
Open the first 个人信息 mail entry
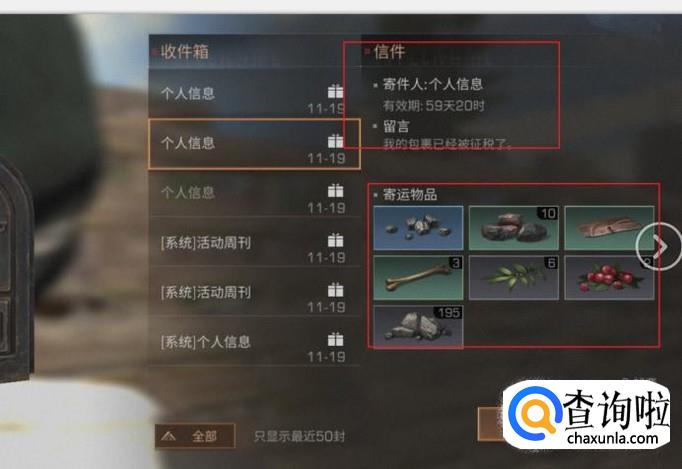pos(254,94)
